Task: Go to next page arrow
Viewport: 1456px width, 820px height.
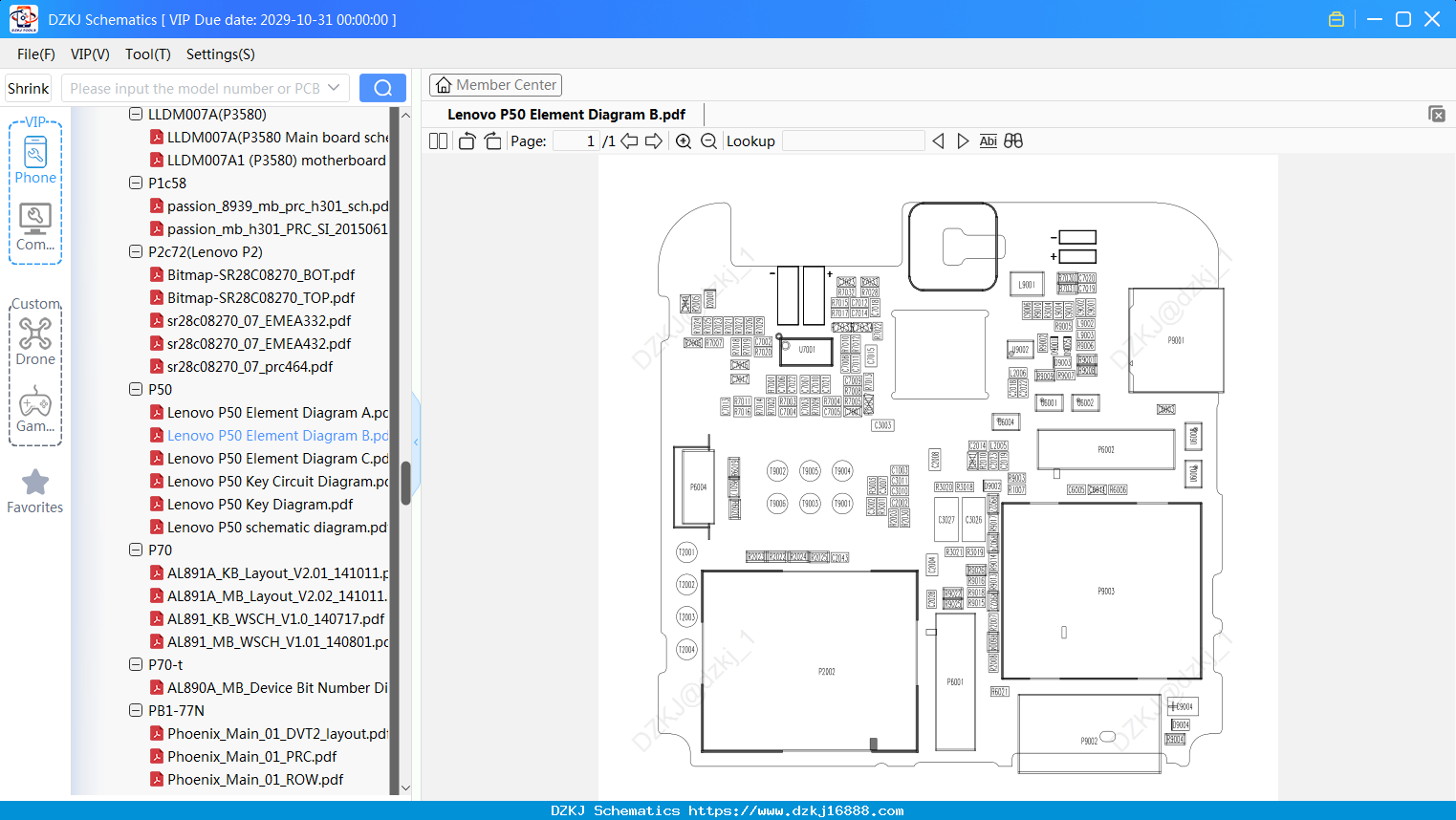Action: 654,141
